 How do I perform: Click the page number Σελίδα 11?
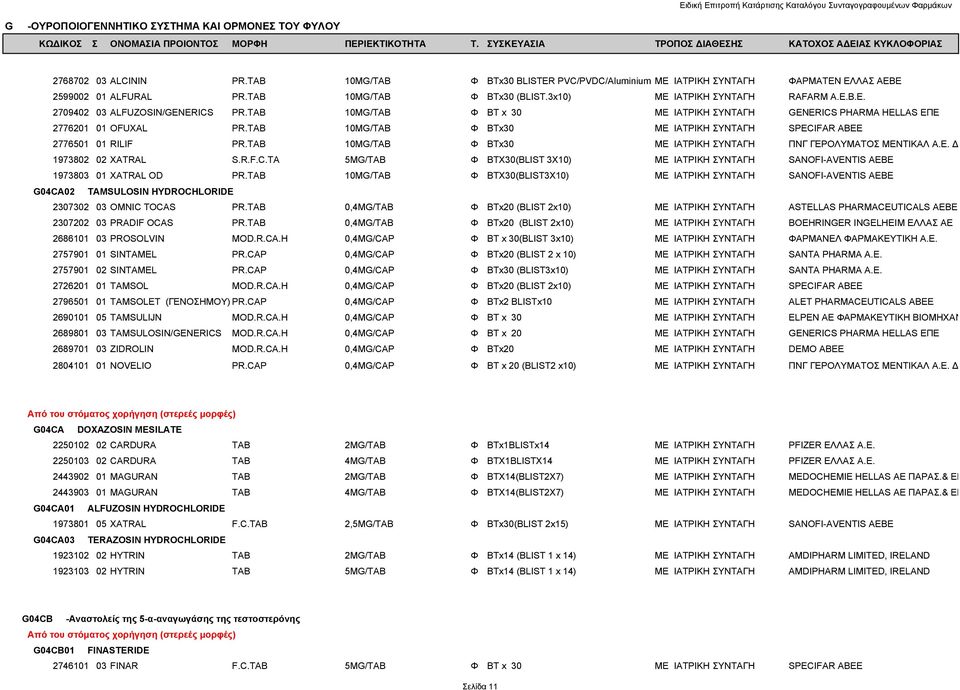click(x=480, y=686)
